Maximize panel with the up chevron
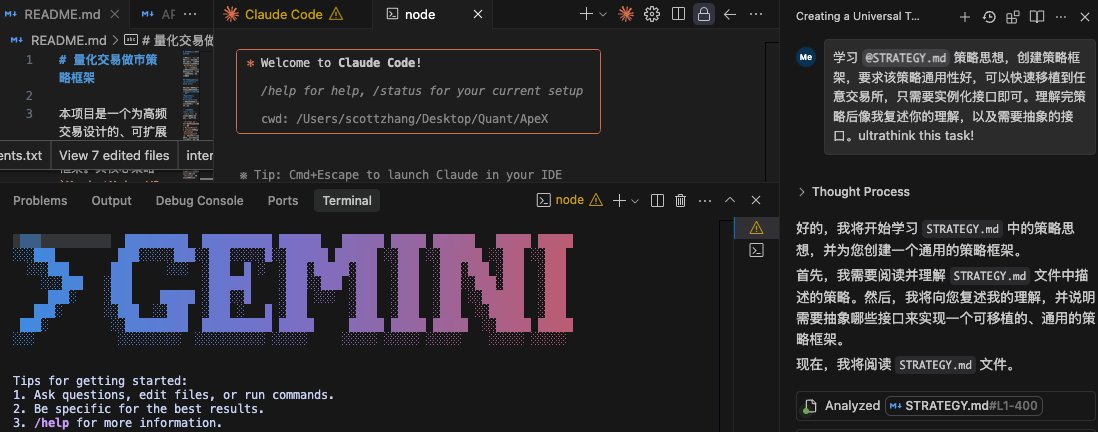Screen dimensions: 1098x432 (x=729, y=200)
